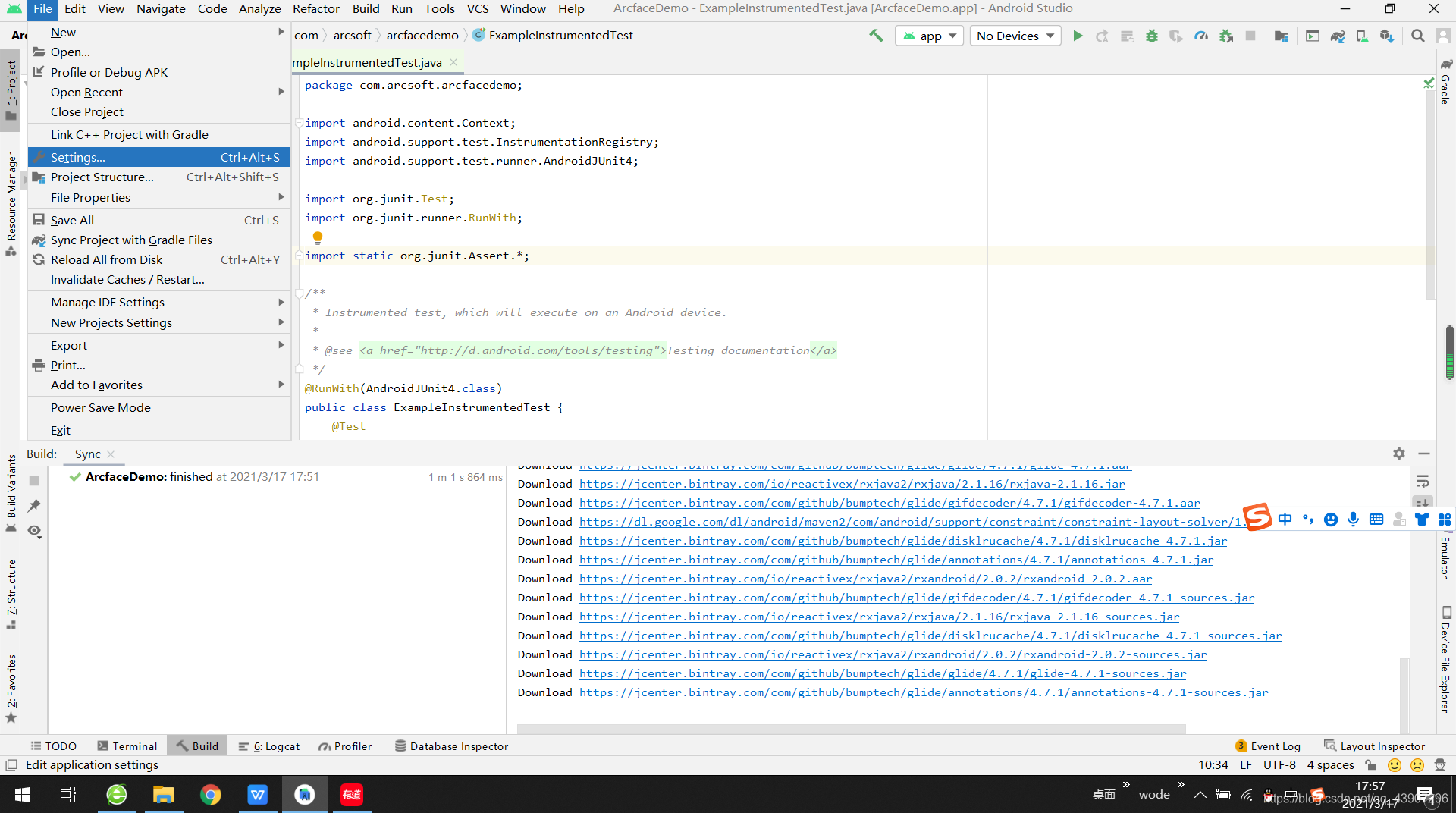
Task: Open the Profile app gauge icon
Action: click(x=1201, y=36)
